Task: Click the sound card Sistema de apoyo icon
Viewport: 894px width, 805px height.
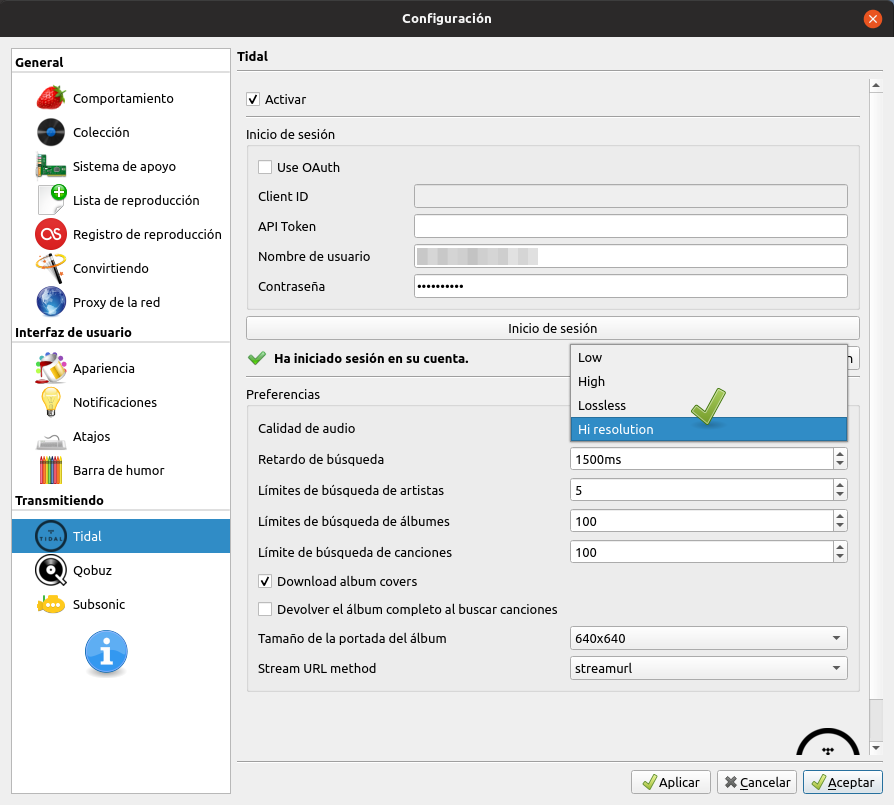Action: pos(51,166)
